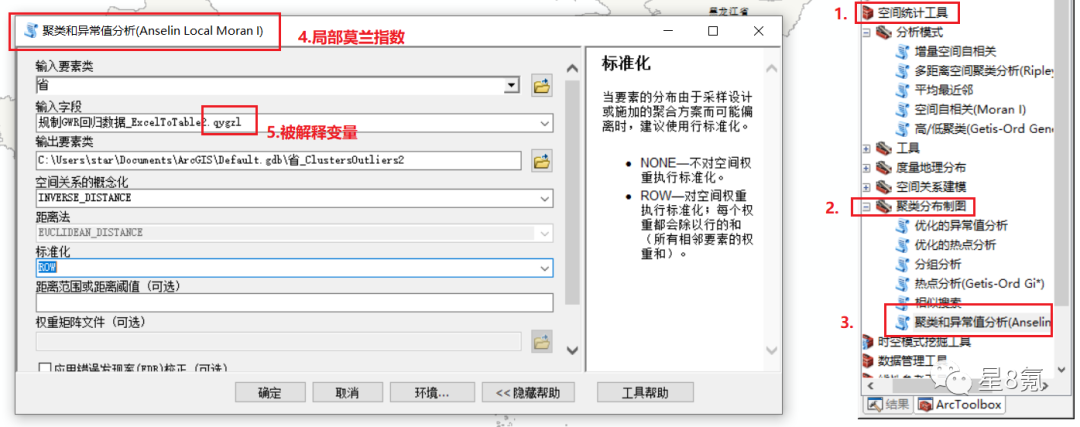The image size is (1080, 427).
Task: Browse for 输出要素类 folder icon
Action: tap(542, 161)
